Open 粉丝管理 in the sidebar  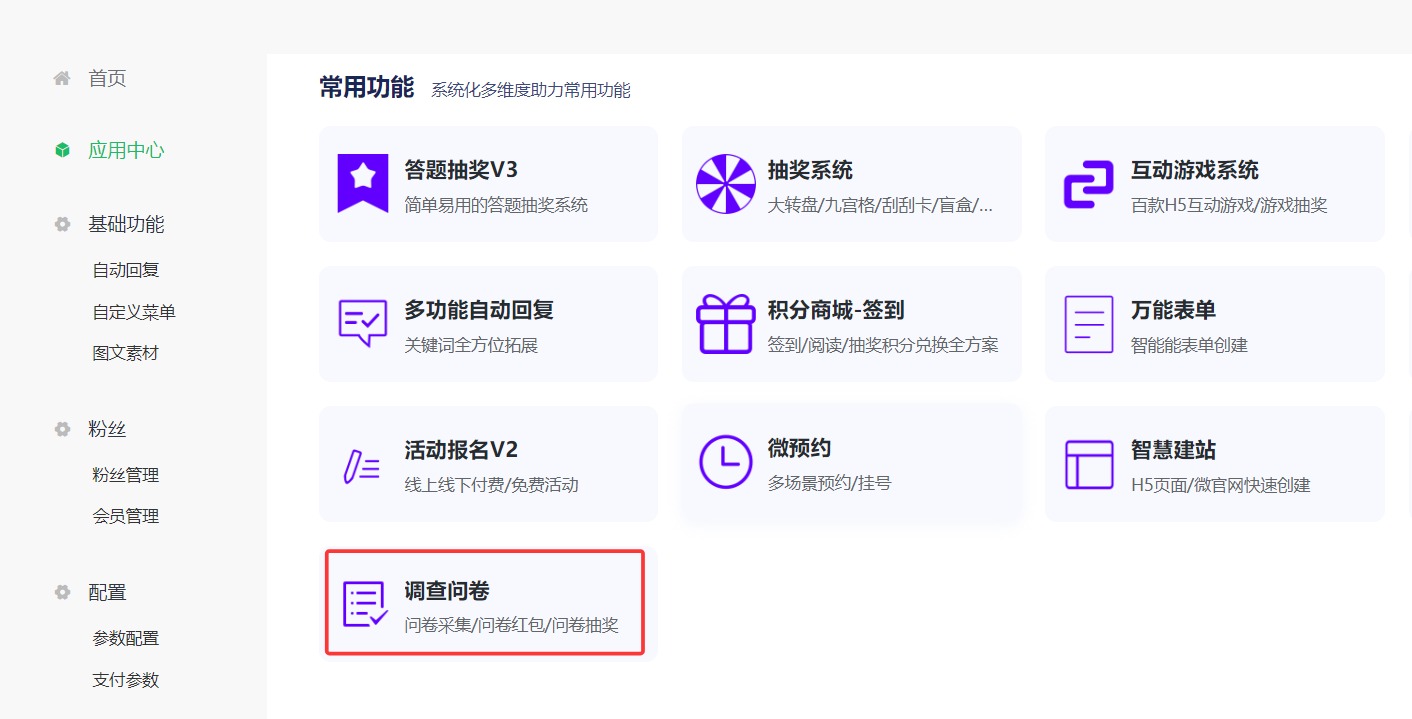(126, 475)
